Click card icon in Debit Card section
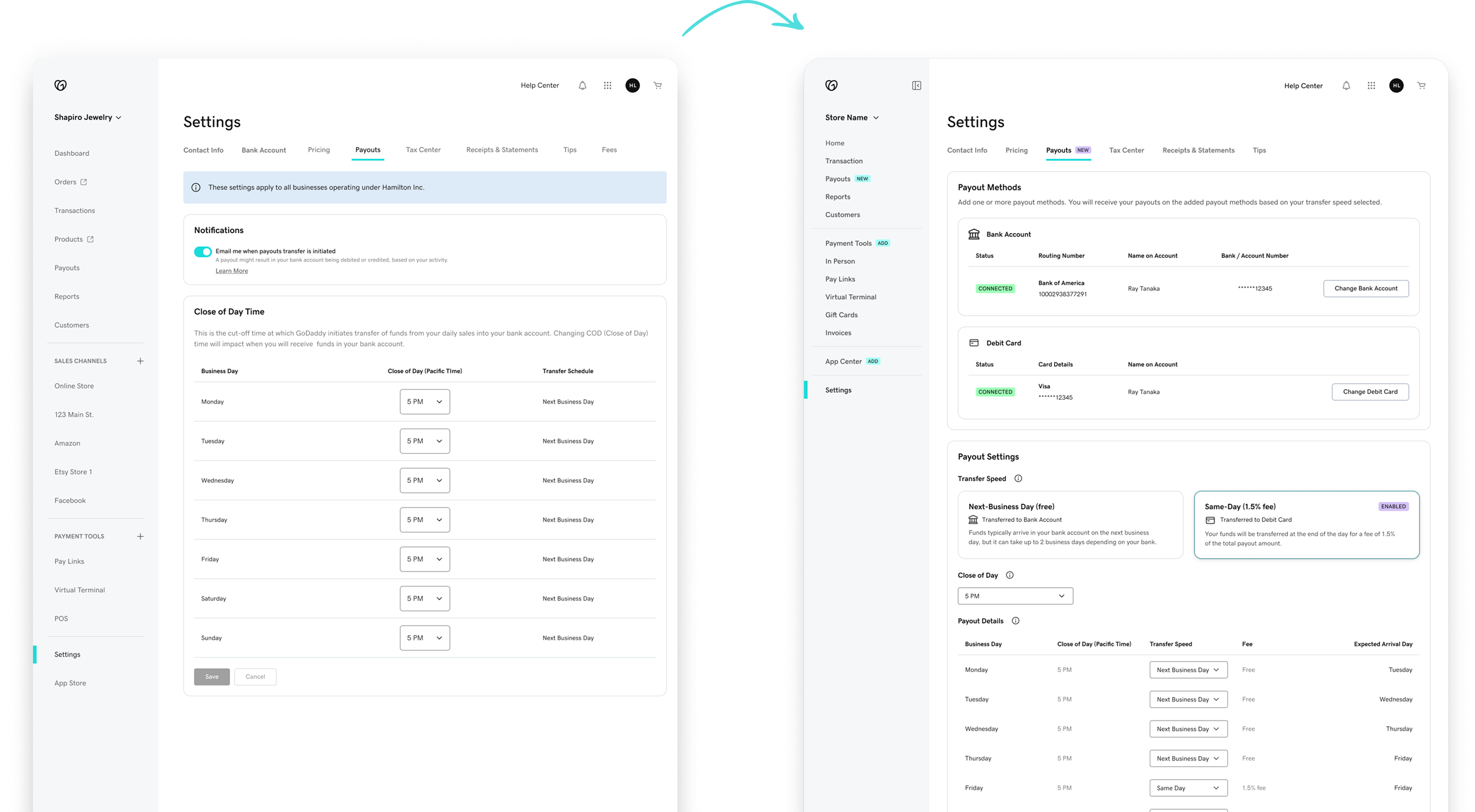Viewport: 1475px width, 812px height. click(x=974, y=343)
